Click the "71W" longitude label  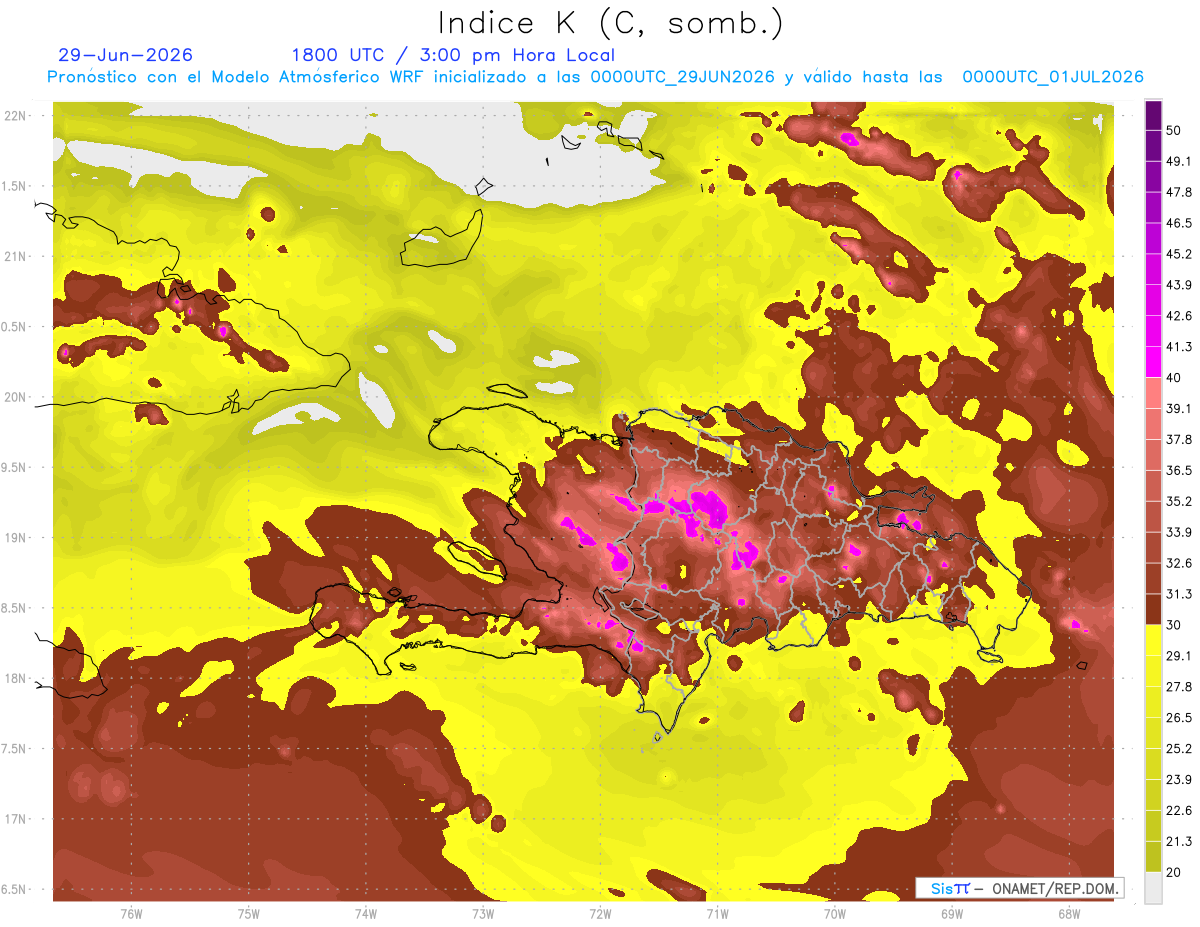717,913
